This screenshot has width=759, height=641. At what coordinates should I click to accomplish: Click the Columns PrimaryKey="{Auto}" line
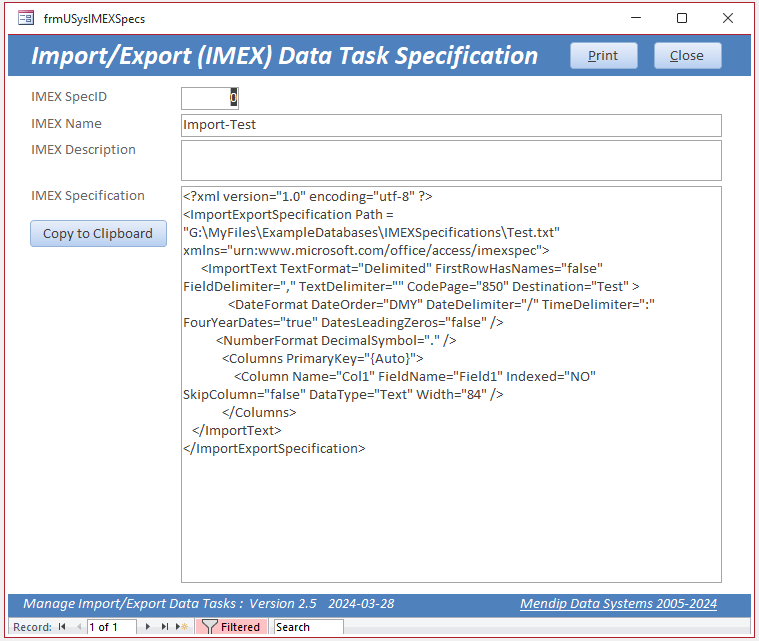pos(323,358)
